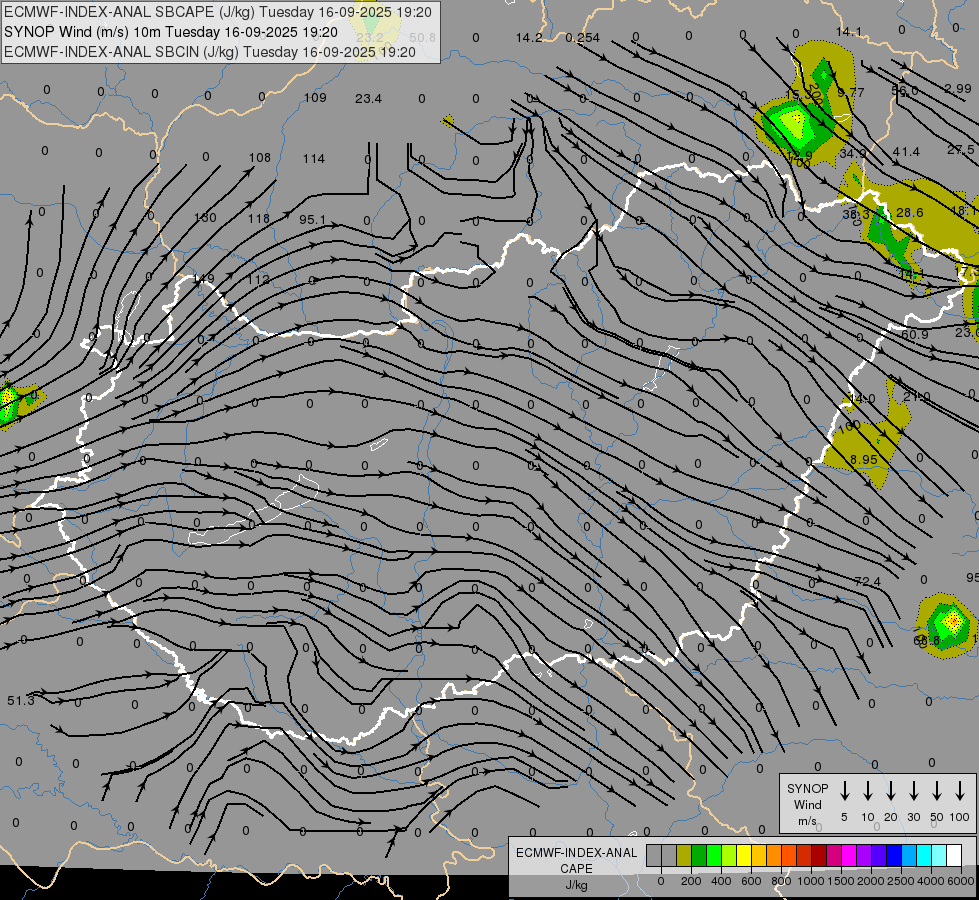Click the map value 95.1
This screenshot has height=900, width=979.
(x=312, y=219)
